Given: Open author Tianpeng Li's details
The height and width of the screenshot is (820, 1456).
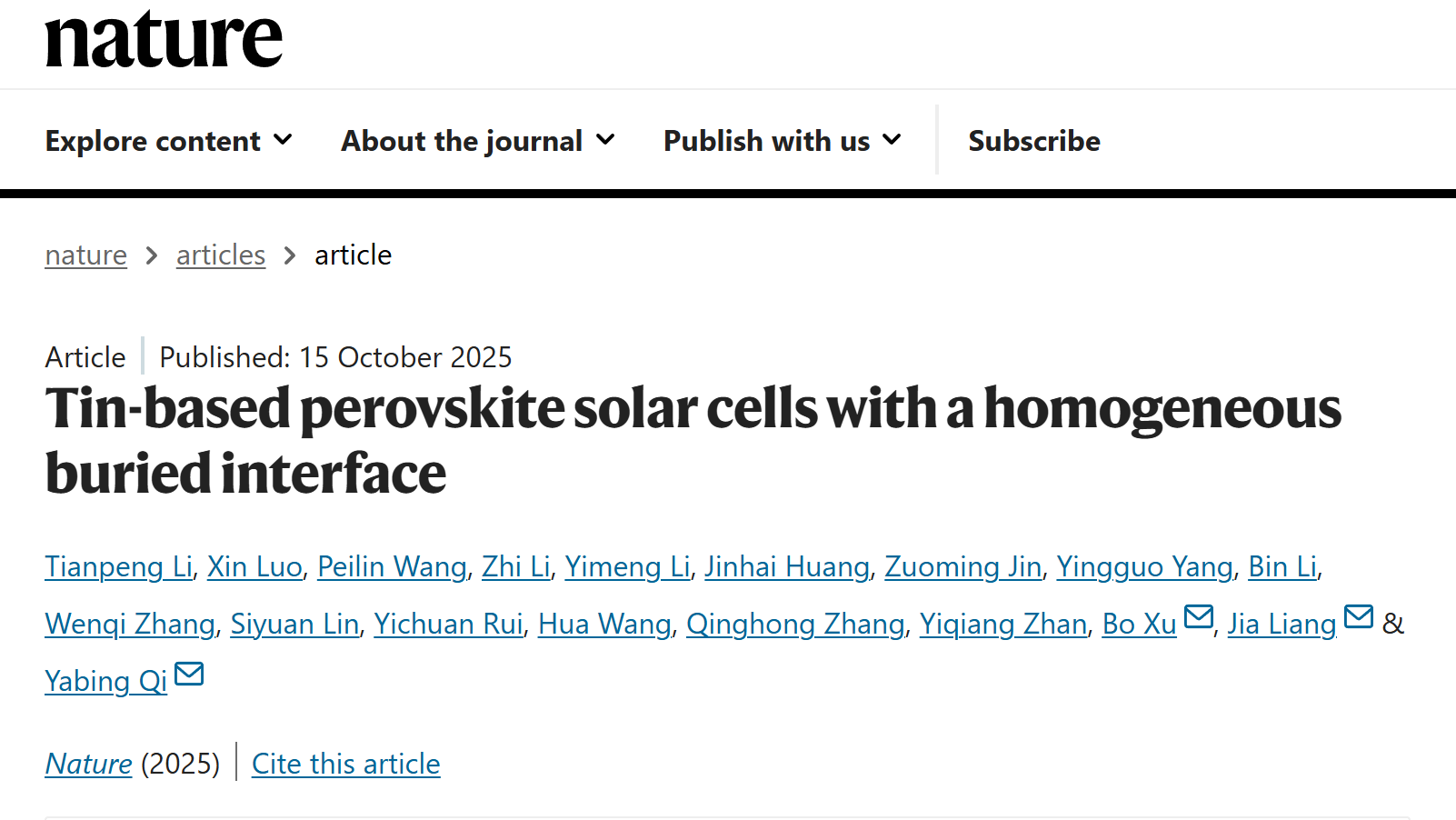Looking at the screenshot, I should (118, 566).
